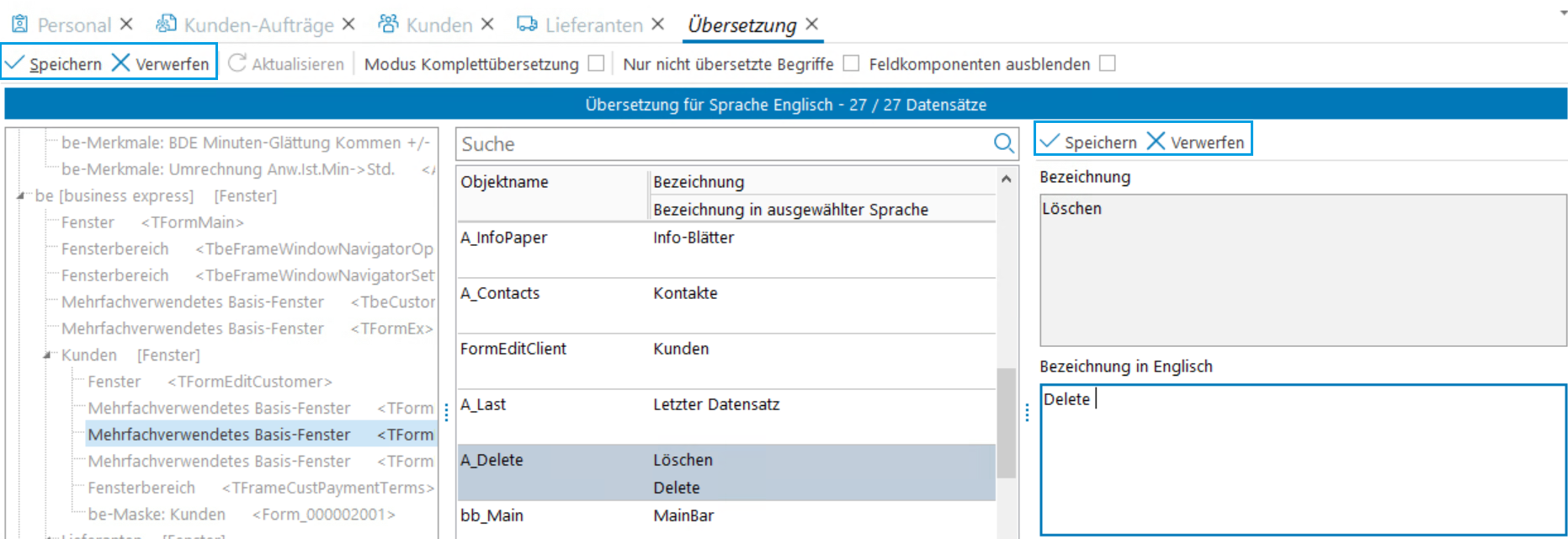Click scroll up arrow in translation list
The image size is (1568, 539).
(x=1006, y=179)
